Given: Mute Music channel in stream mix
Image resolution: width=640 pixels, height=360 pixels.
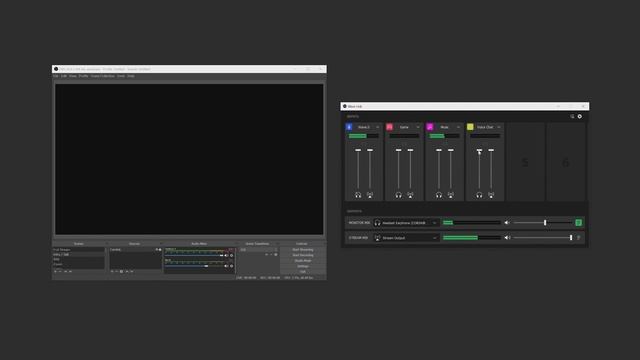Looking at the screenshot, I should tap(451, 195).
